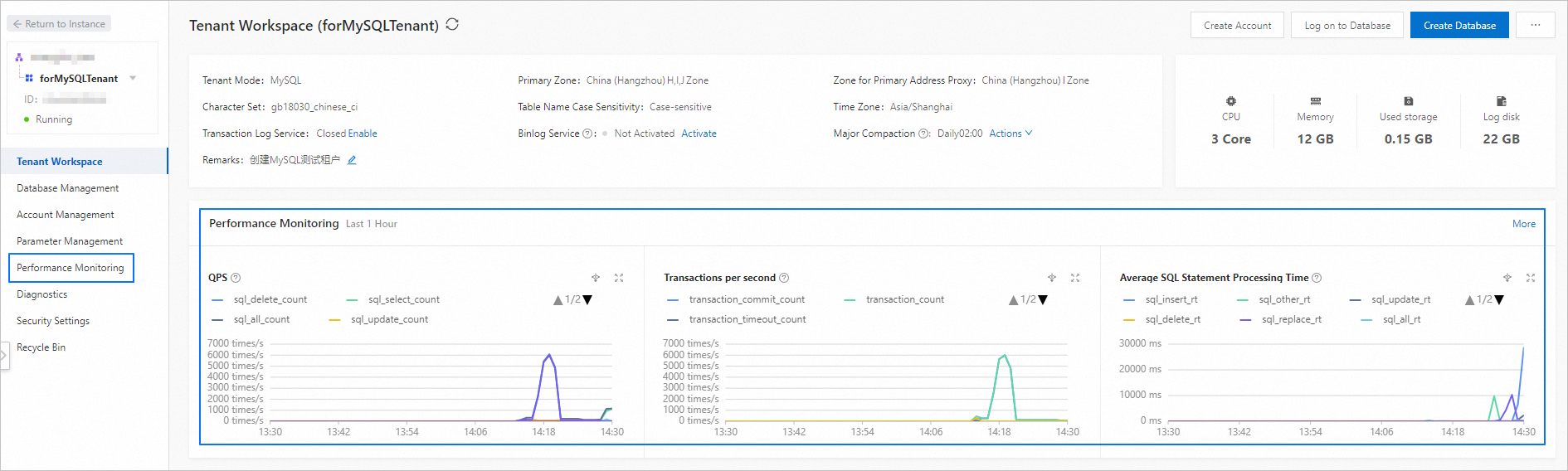Image resolution: width=1568 pixels, height=471 pixels.
Task: Toggle sql_delete_count legend series
Action: 260,299
